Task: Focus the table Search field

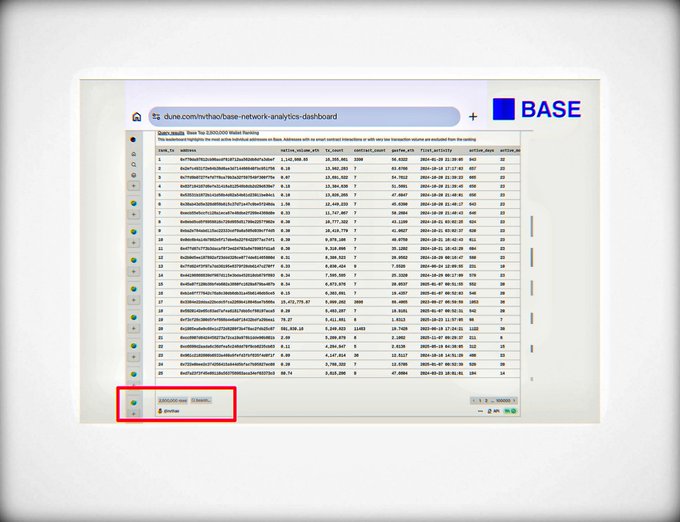Action: pyautogui.click(x=201, y=400)
